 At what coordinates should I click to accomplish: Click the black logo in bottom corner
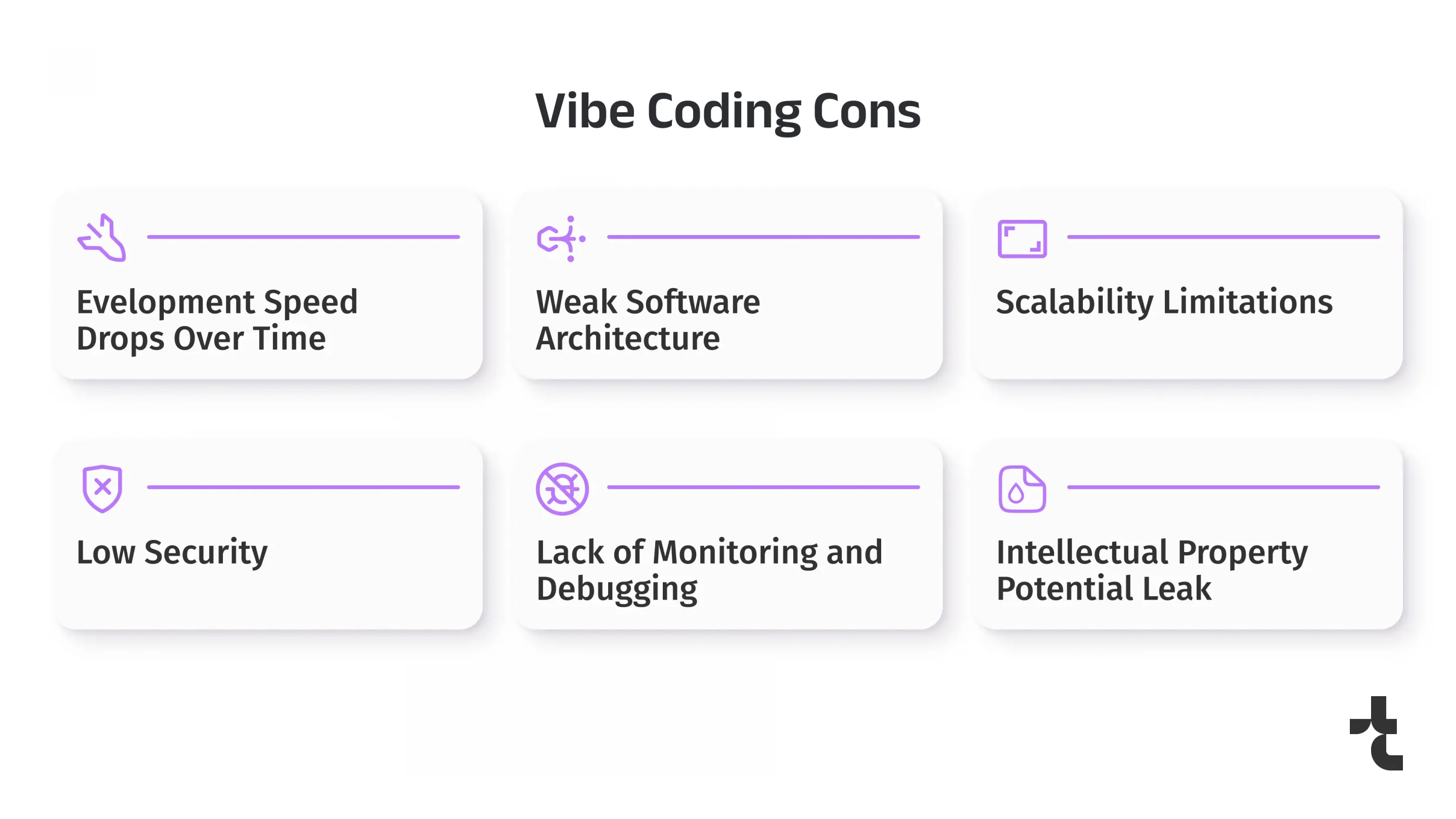(x=1377, y=733)
